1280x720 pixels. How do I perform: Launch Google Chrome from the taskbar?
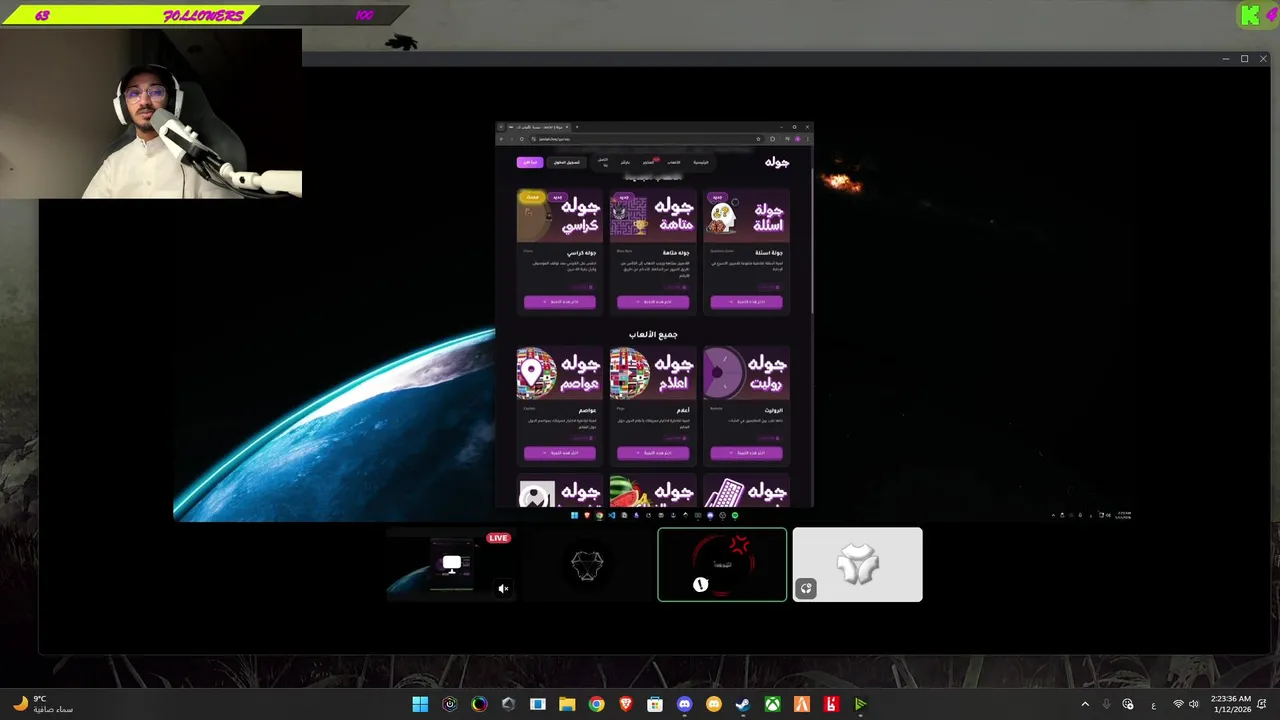tap(596, 704)
